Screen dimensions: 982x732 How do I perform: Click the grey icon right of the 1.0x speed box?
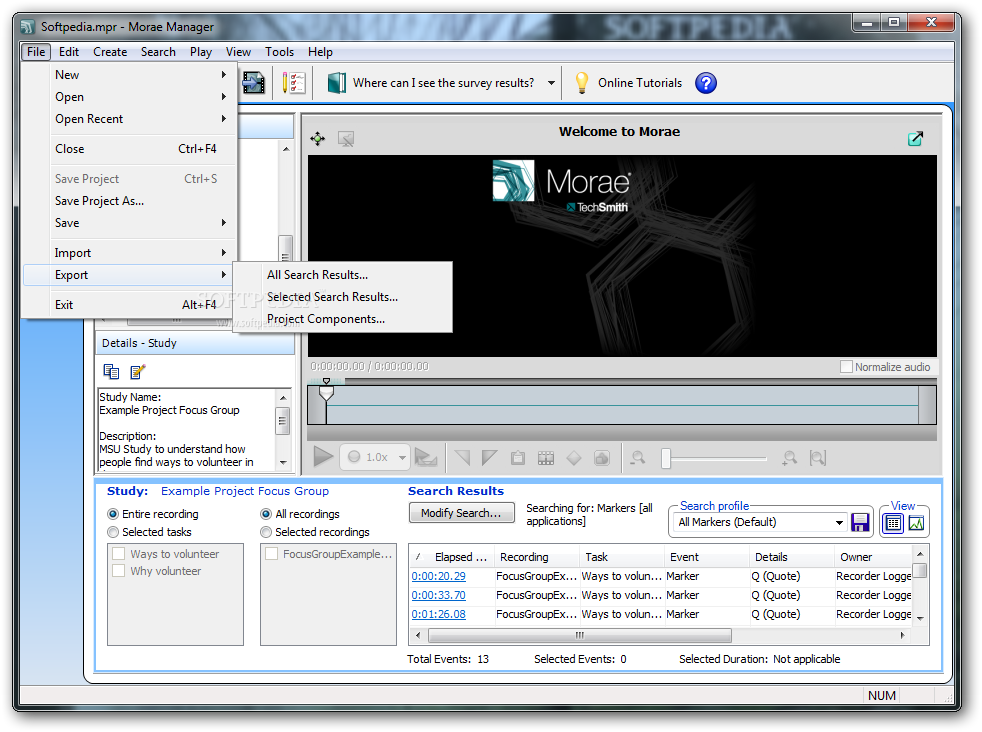click(426, 458)
